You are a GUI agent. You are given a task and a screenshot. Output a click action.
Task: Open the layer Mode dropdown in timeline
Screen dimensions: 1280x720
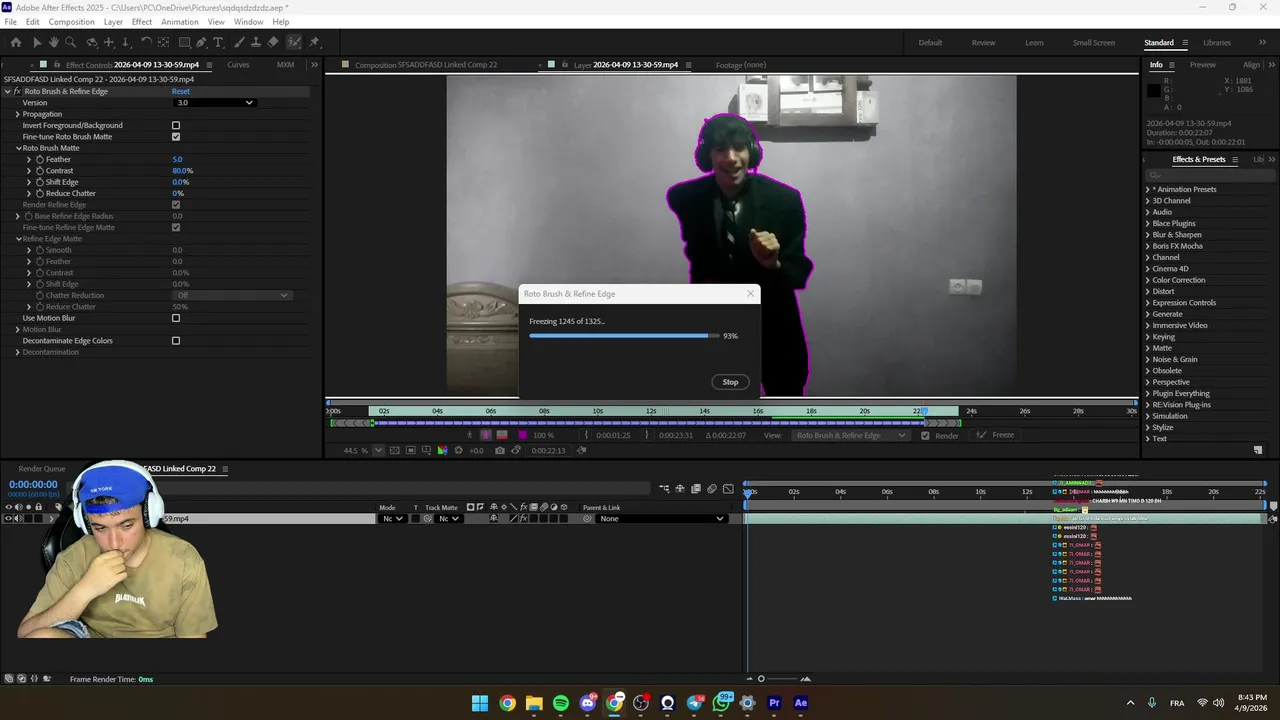[x=391, y=518]
